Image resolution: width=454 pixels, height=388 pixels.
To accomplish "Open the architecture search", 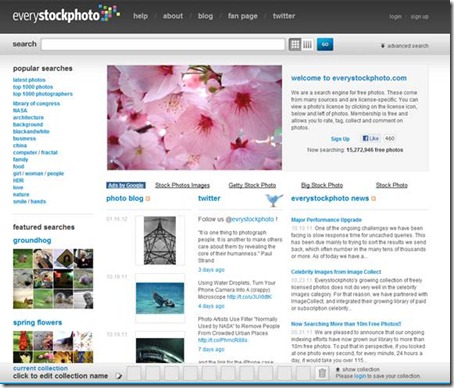I will click(28, 118).
